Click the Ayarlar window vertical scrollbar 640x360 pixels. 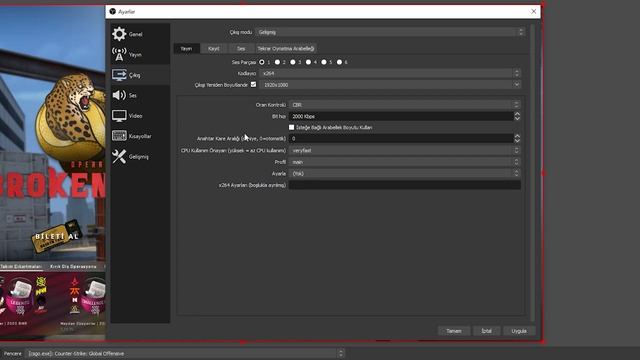532,172
